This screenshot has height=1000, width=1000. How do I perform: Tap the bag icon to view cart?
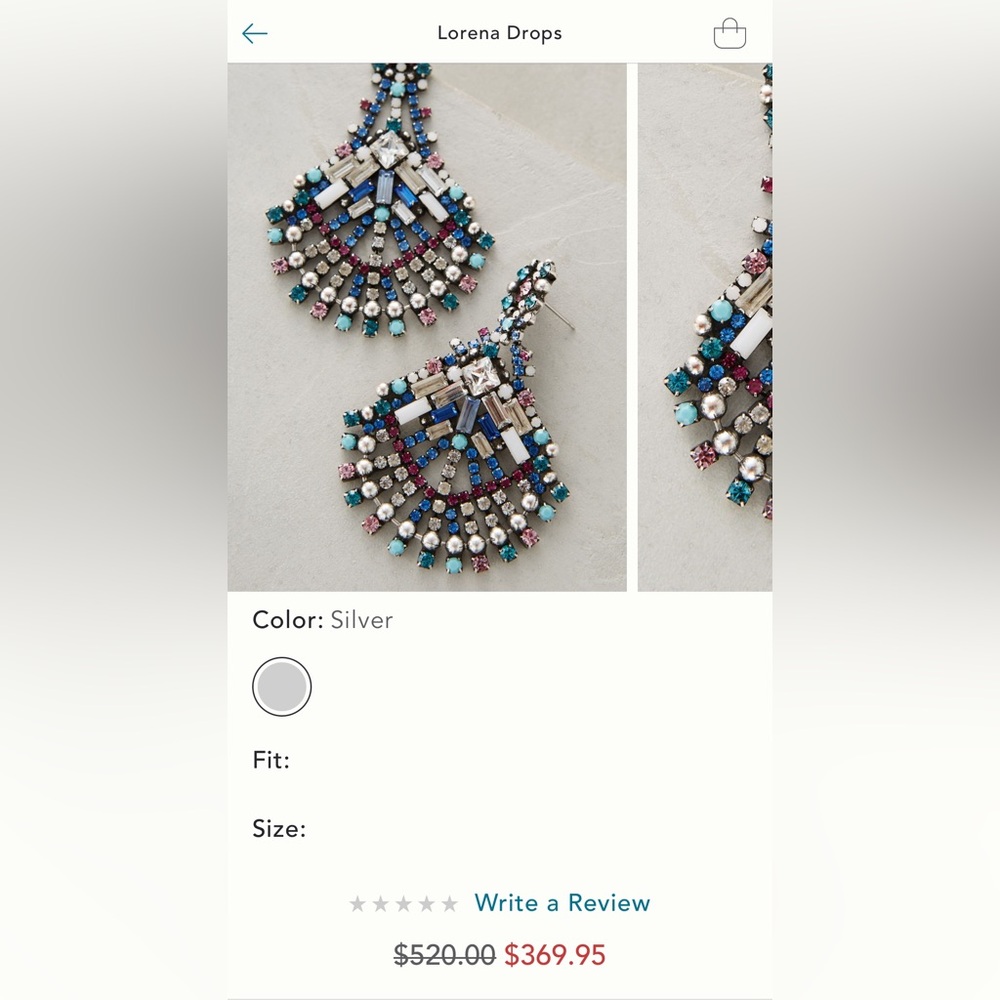click(x=731, y=32)
